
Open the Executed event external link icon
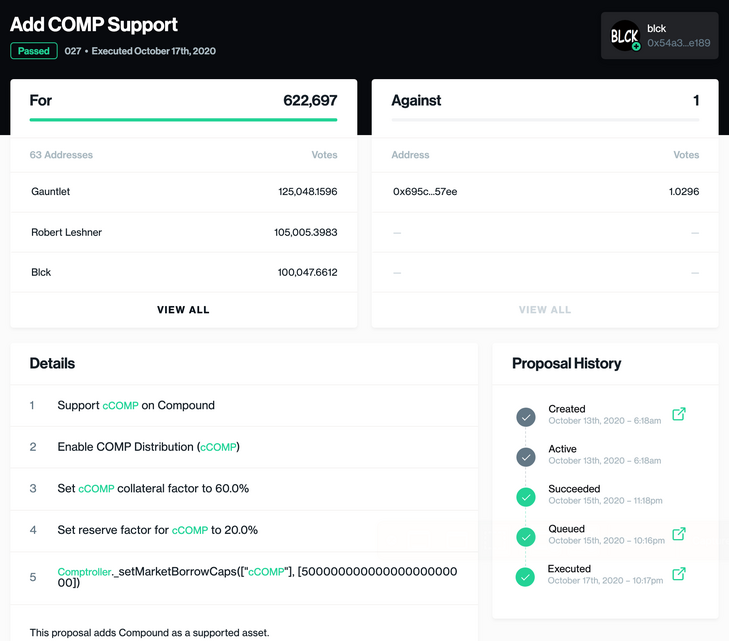679,574
